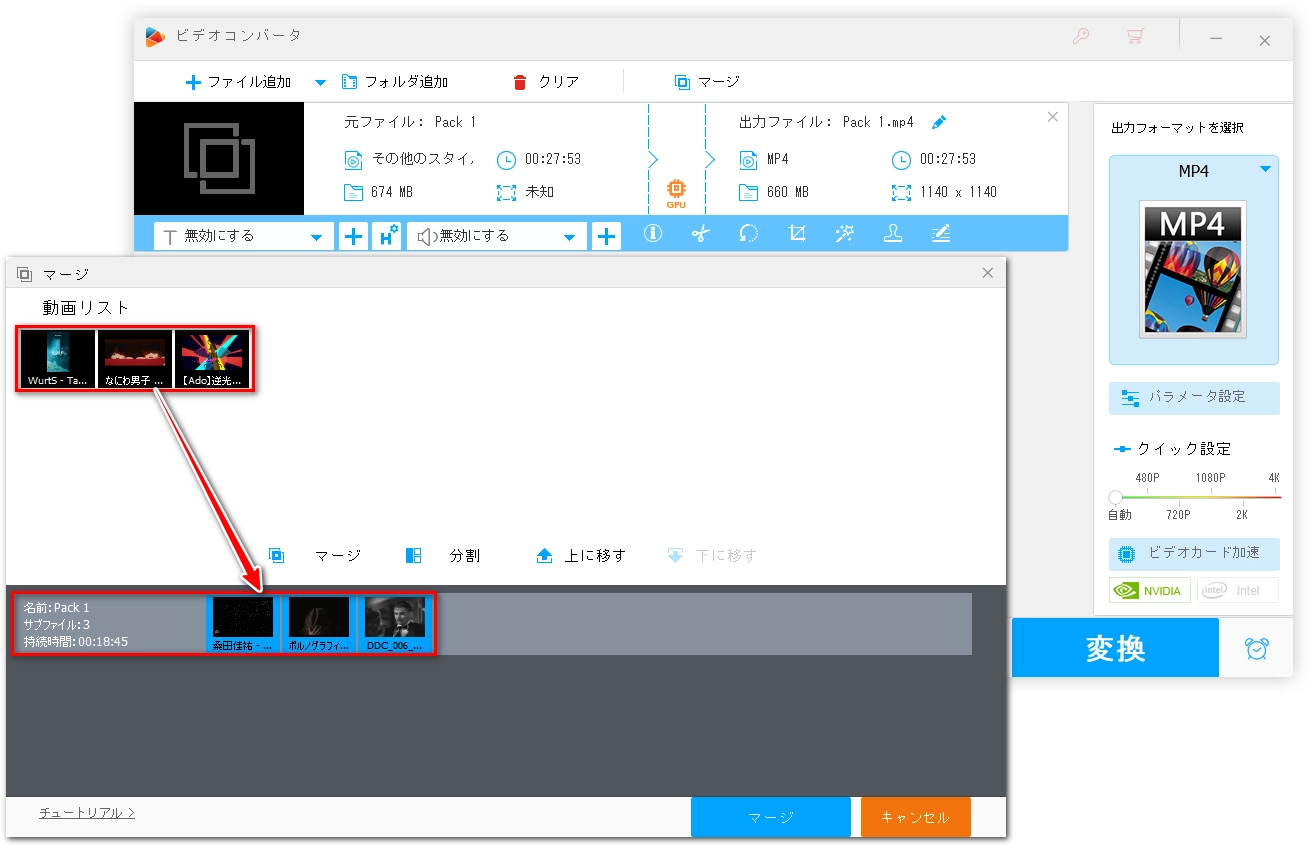Click the GPU acceleration chip icon

coord(677,193)
